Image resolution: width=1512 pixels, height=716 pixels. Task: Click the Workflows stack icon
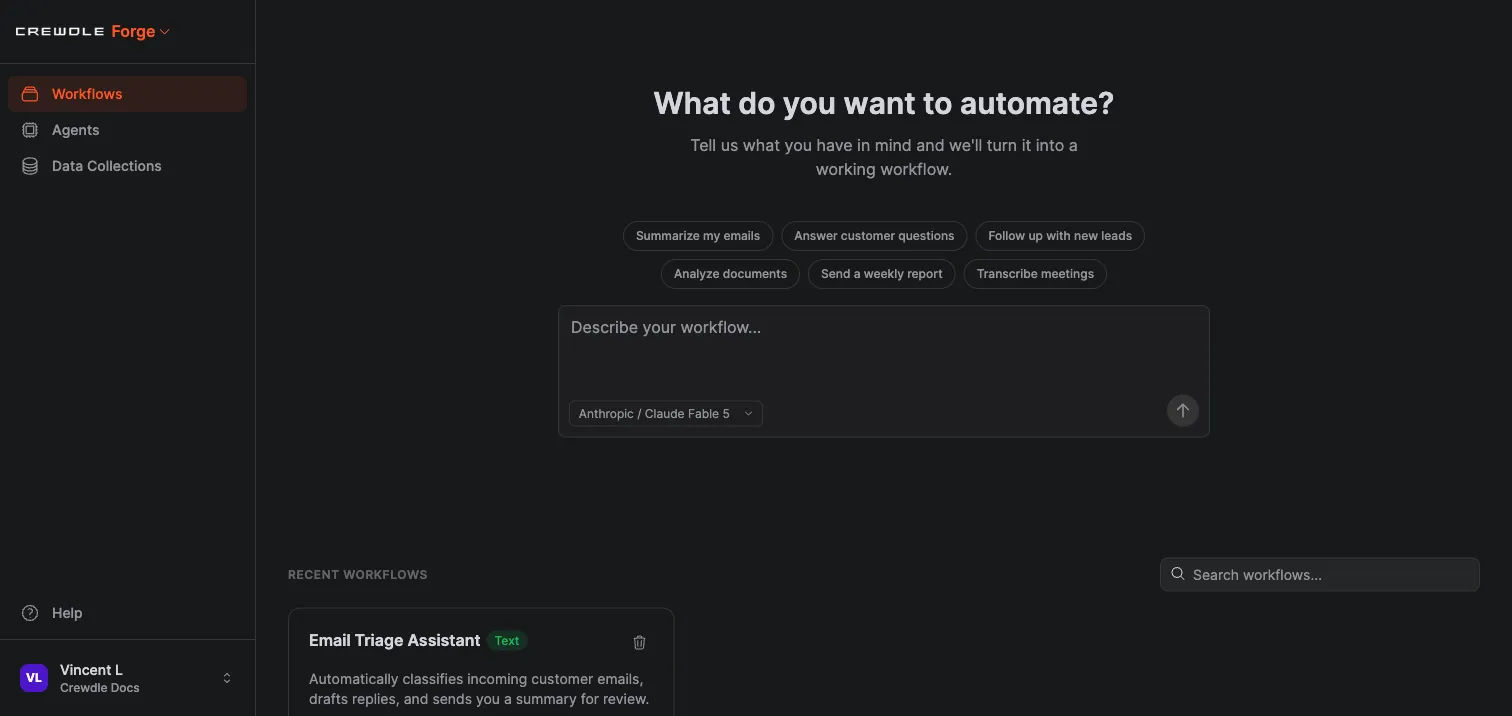30,94
